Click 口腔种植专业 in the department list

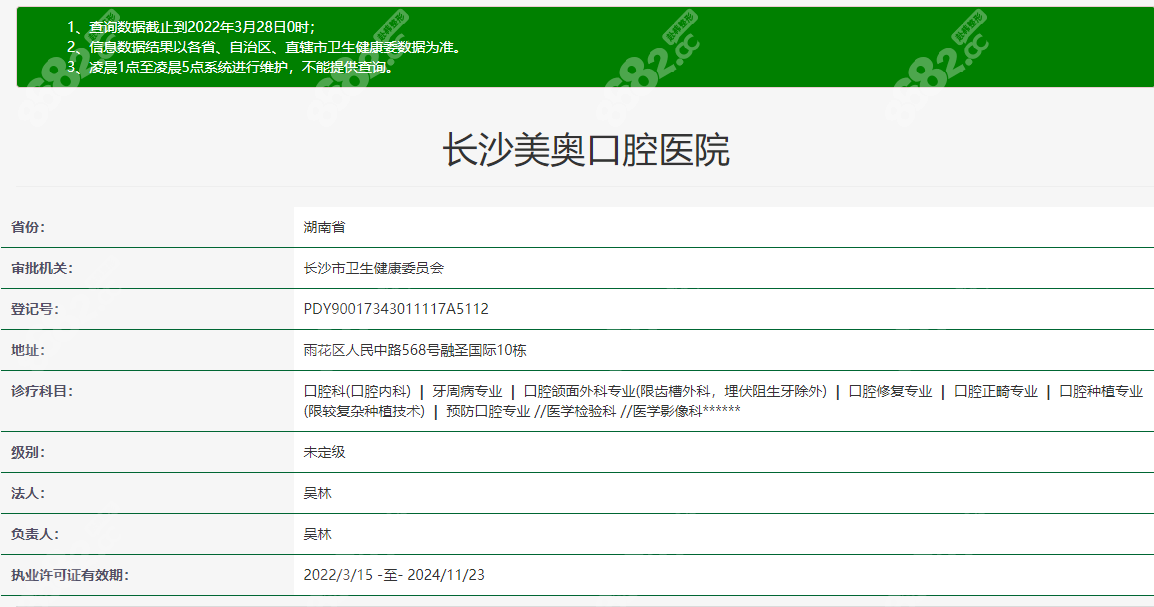click(x=1101, y=391)
